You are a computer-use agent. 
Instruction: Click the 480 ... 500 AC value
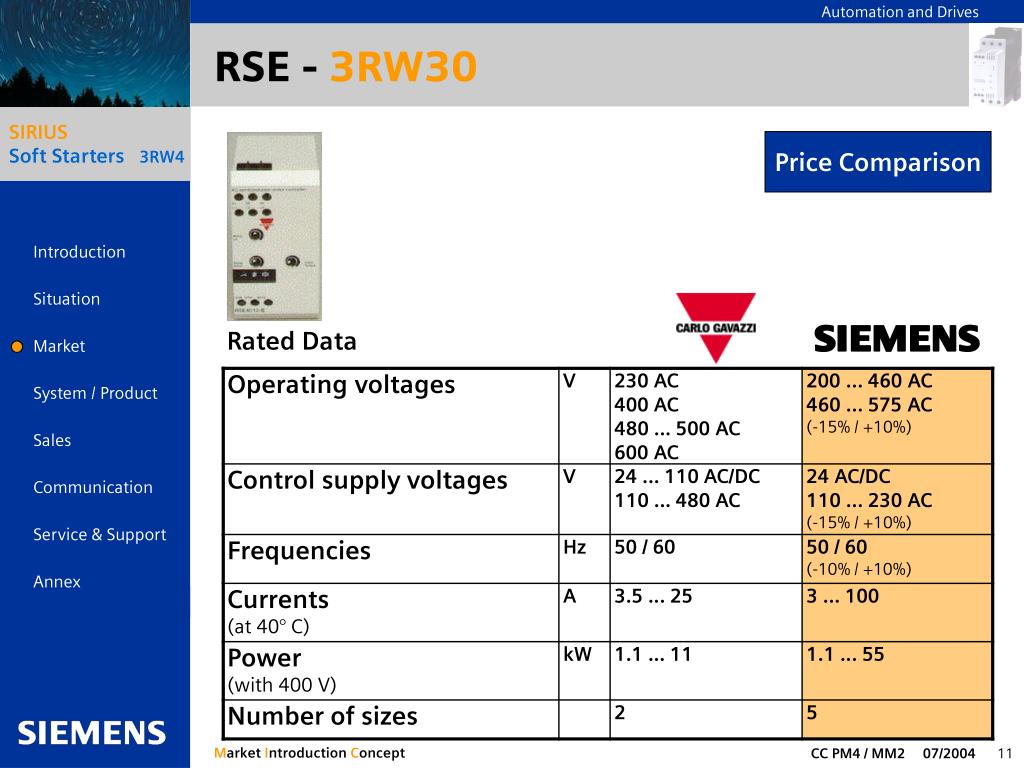677,428
